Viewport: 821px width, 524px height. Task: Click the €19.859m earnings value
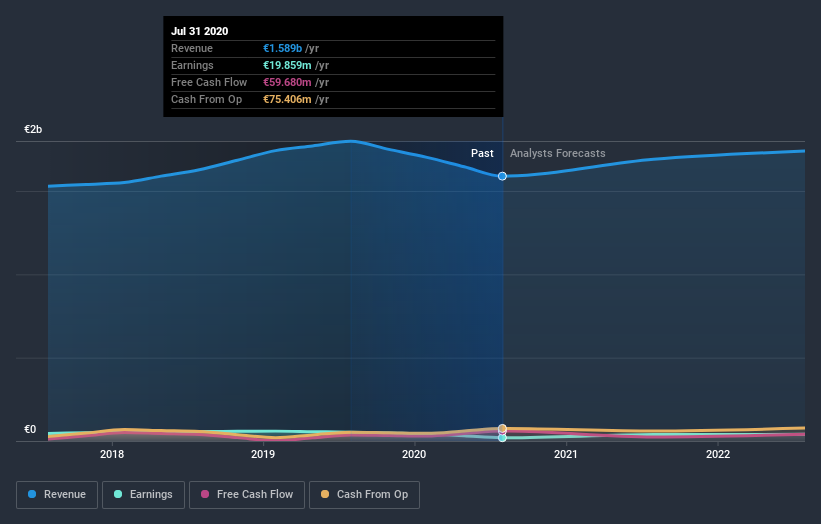287,65
